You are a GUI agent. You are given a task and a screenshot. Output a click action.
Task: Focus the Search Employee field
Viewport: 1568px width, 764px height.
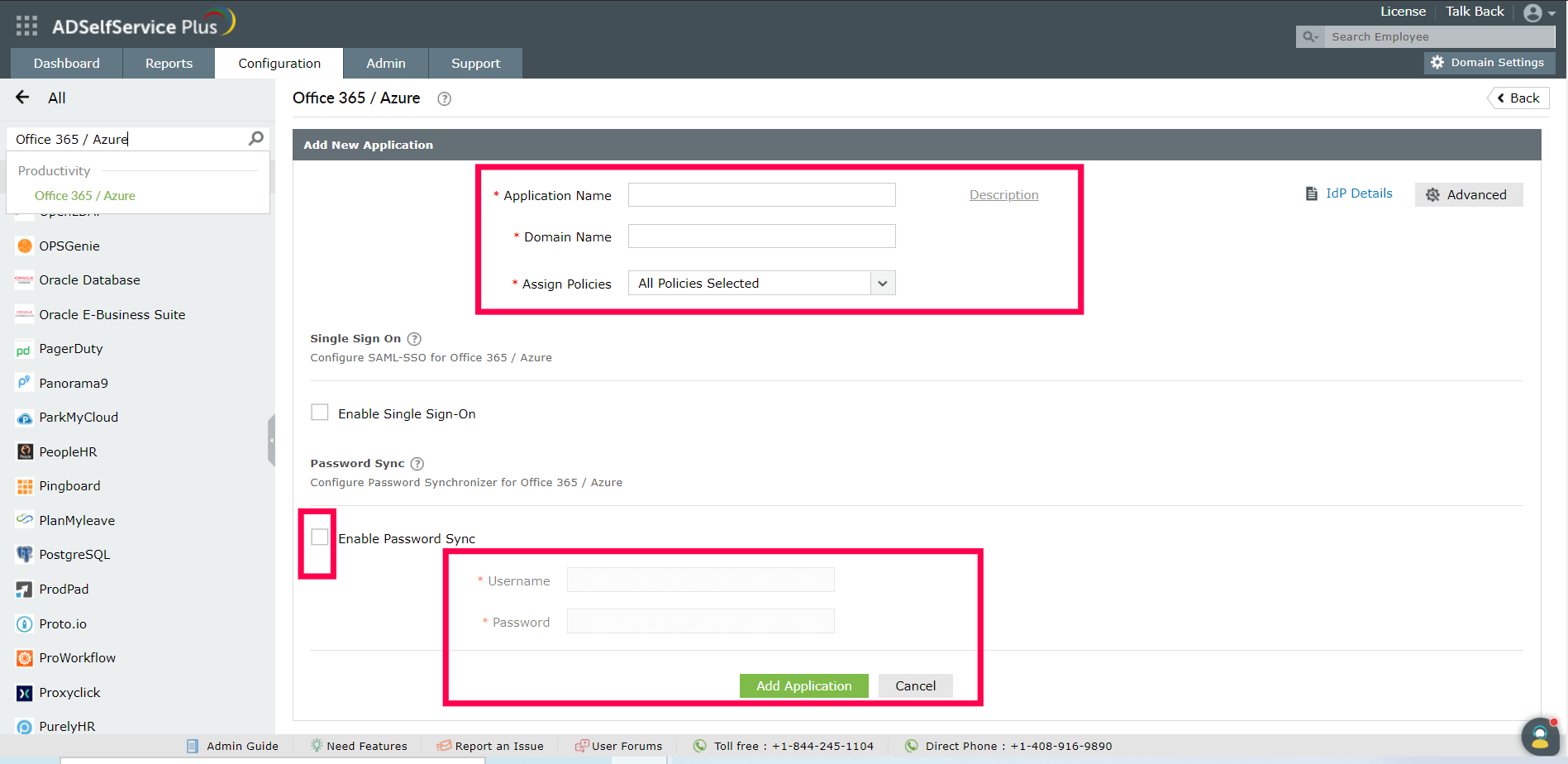click(x=1439, y=36)
